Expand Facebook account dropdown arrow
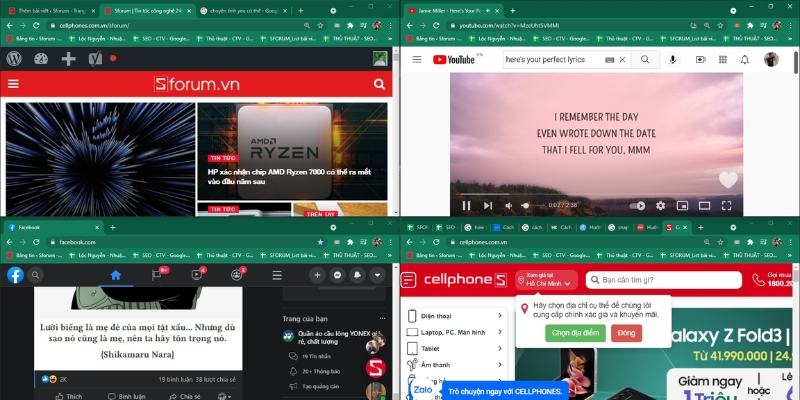The height and width of the screenshot is (400, 800). tap(377, 275)
